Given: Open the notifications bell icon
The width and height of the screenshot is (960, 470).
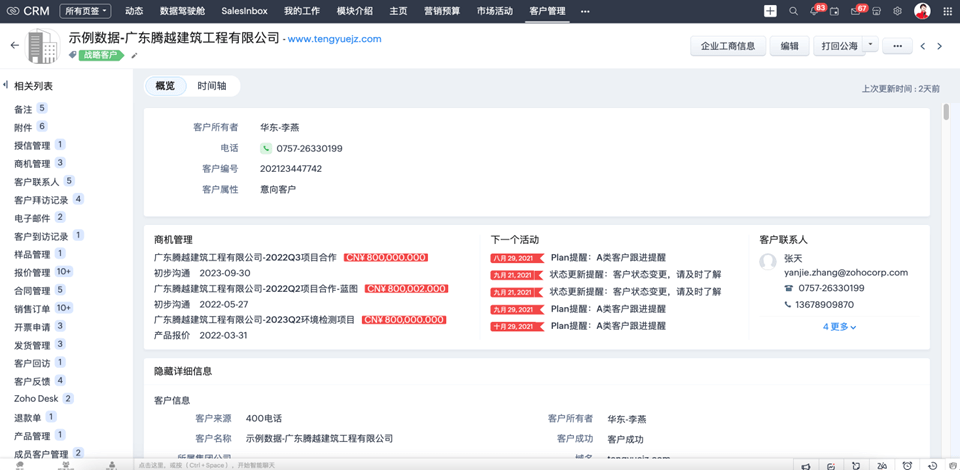Looking at the screenshot, I should 815,11.
